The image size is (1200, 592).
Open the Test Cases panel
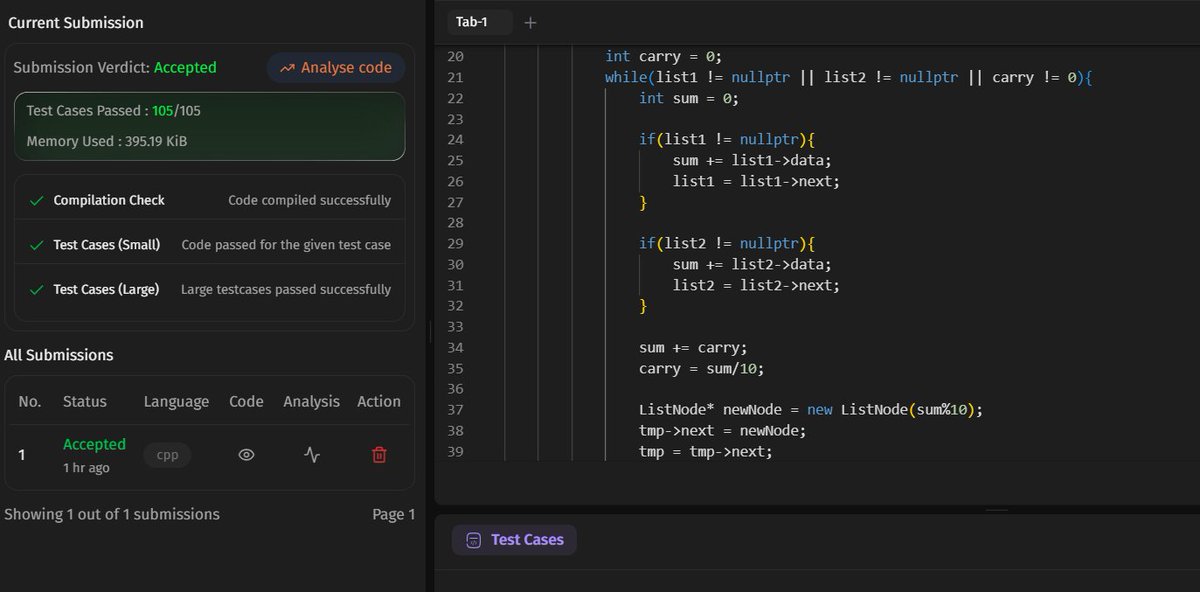pyautogui.click(x=514, y=540)
